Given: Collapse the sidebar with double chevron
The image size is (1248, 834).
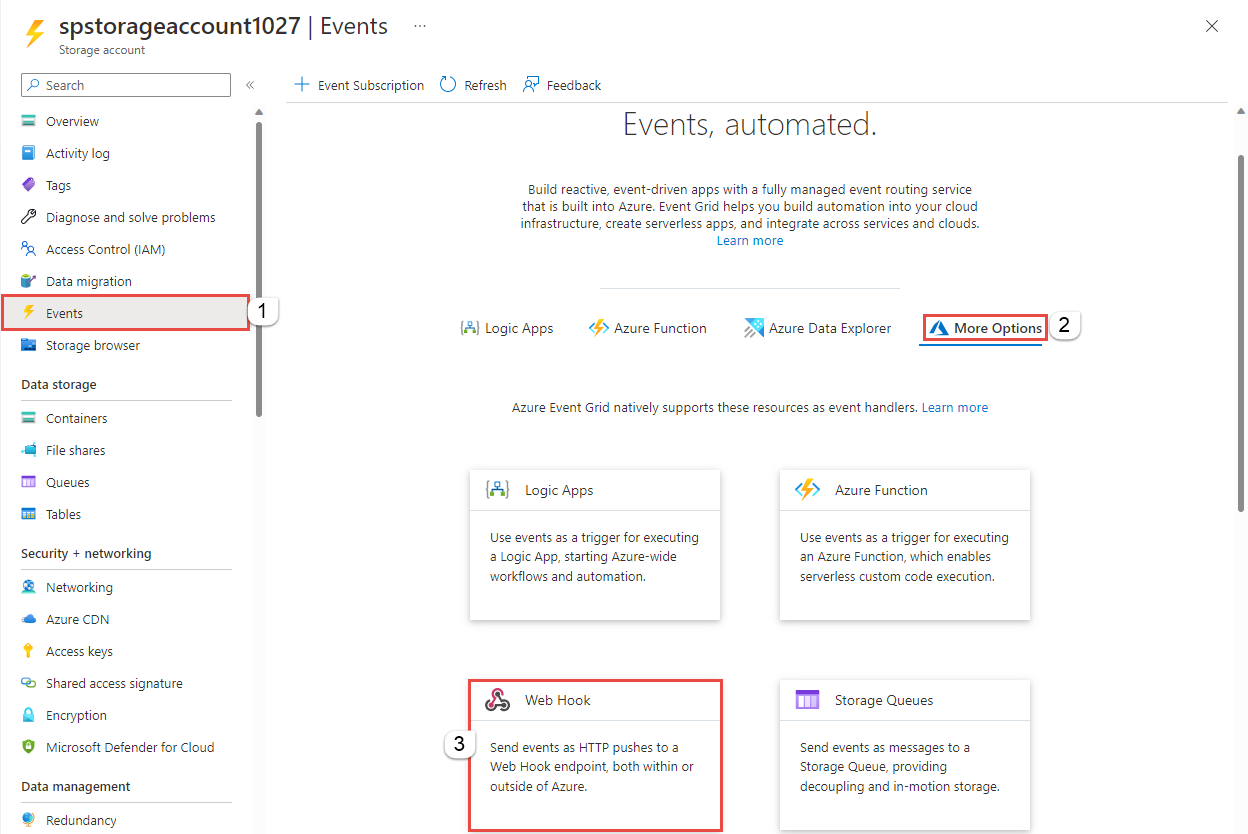Looking at the screenshot, I should (250, 85).
